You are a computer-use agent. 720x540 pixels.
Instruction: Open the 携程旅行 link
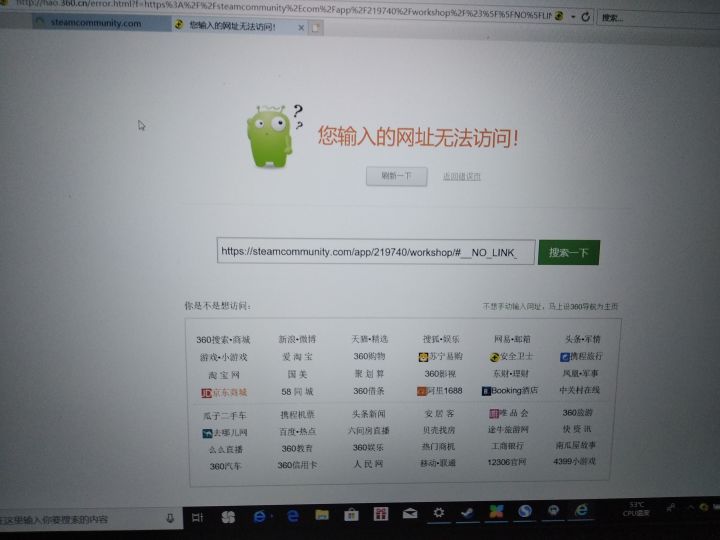(581, 356)
